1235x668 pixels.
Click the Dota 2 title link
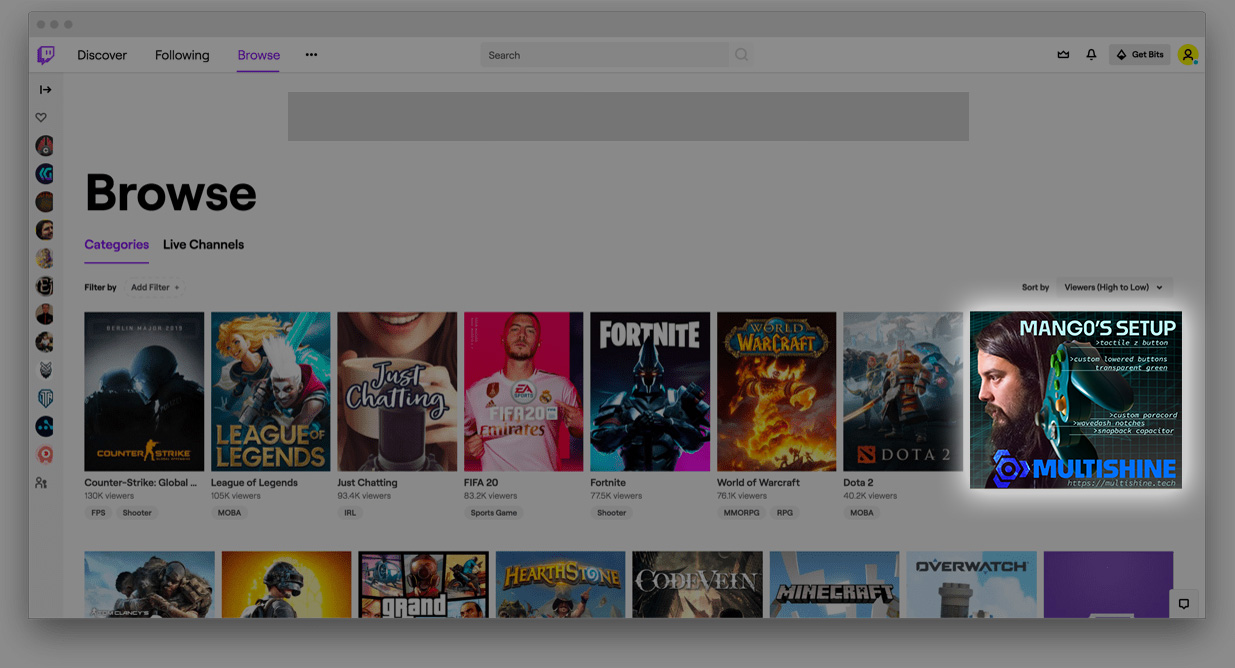click(x=858, y=483)
